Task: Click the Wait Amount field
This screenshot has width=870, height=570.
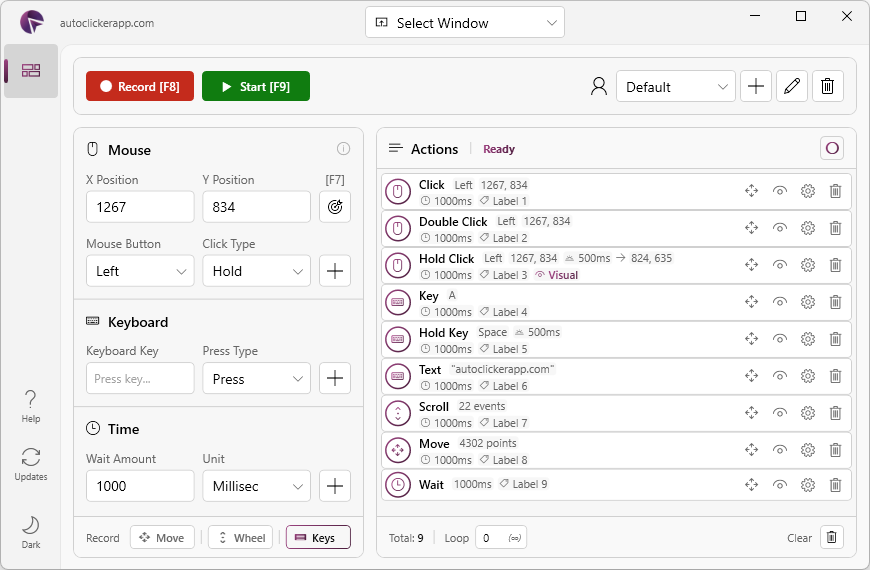Action: click(140, 486)
